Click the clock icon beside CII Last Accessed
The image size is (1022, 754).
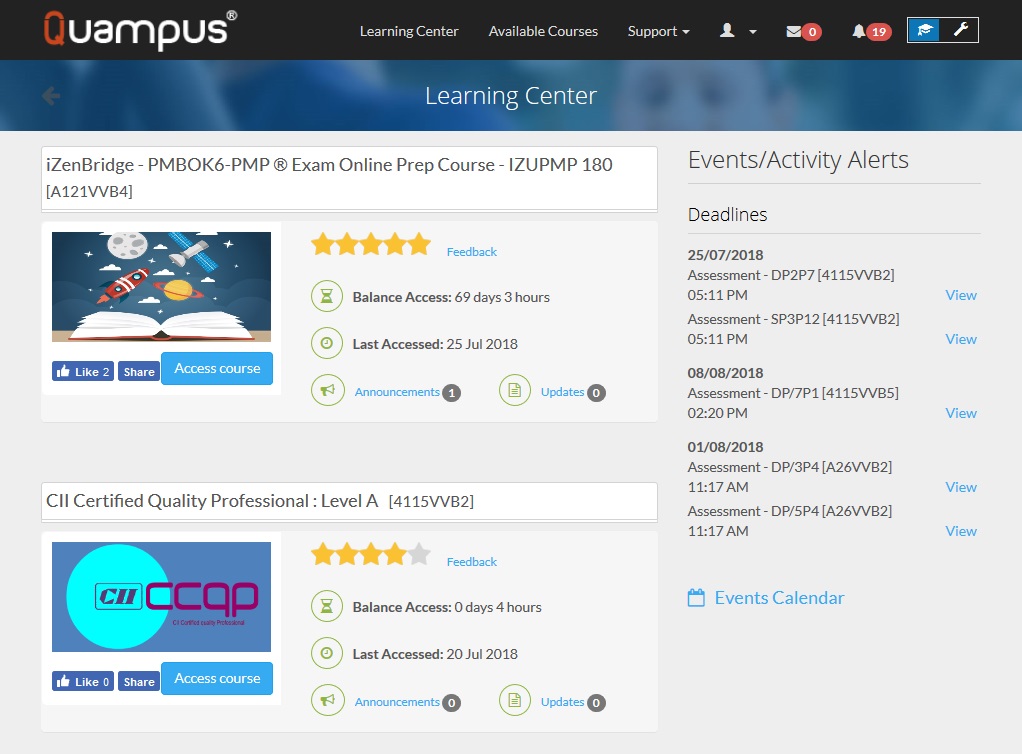coord(326,653)
